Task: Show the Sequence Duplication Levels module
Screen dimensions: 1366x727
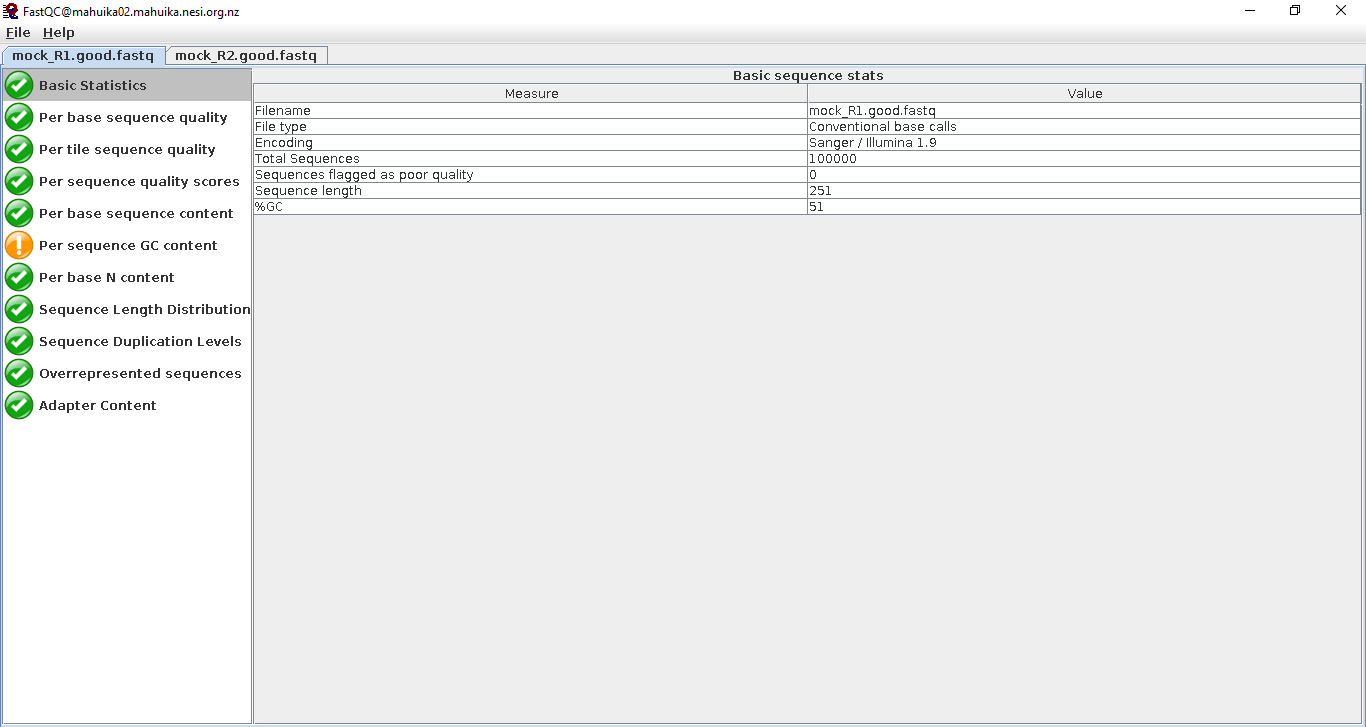Action: [140, 341]
